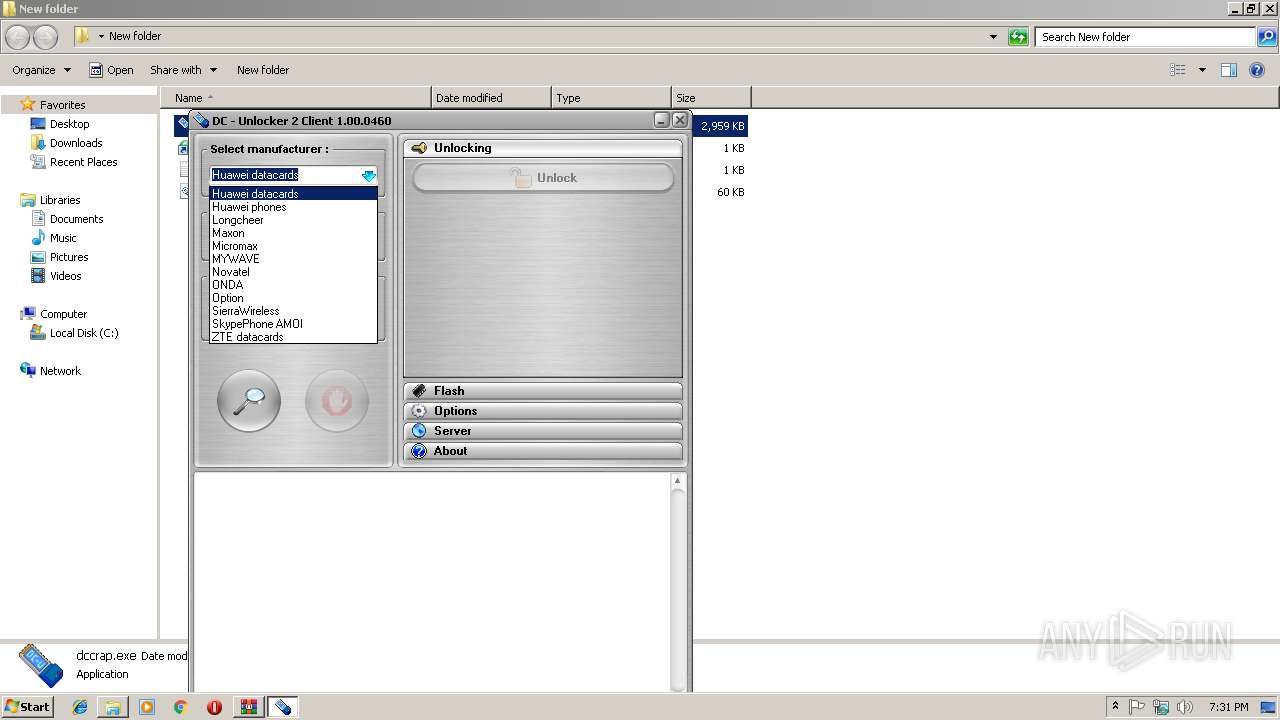This screenshot has height=720, width=1280.
Task: Click New folder in Explorer toolbar
Action: click(x=263, y=70)
